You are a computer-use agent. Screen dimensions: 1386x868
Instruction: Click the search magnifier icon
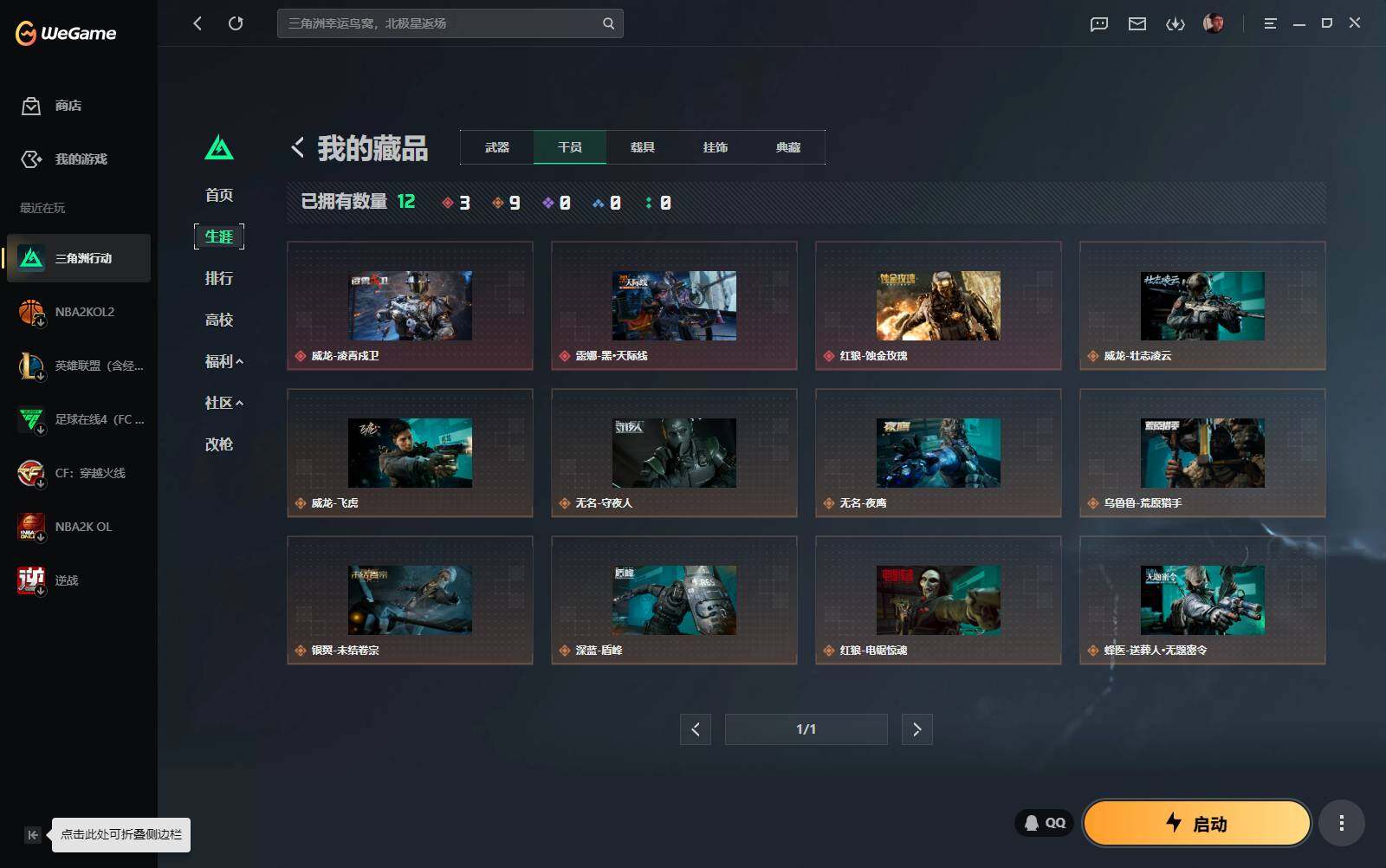(x=608, y=23)
